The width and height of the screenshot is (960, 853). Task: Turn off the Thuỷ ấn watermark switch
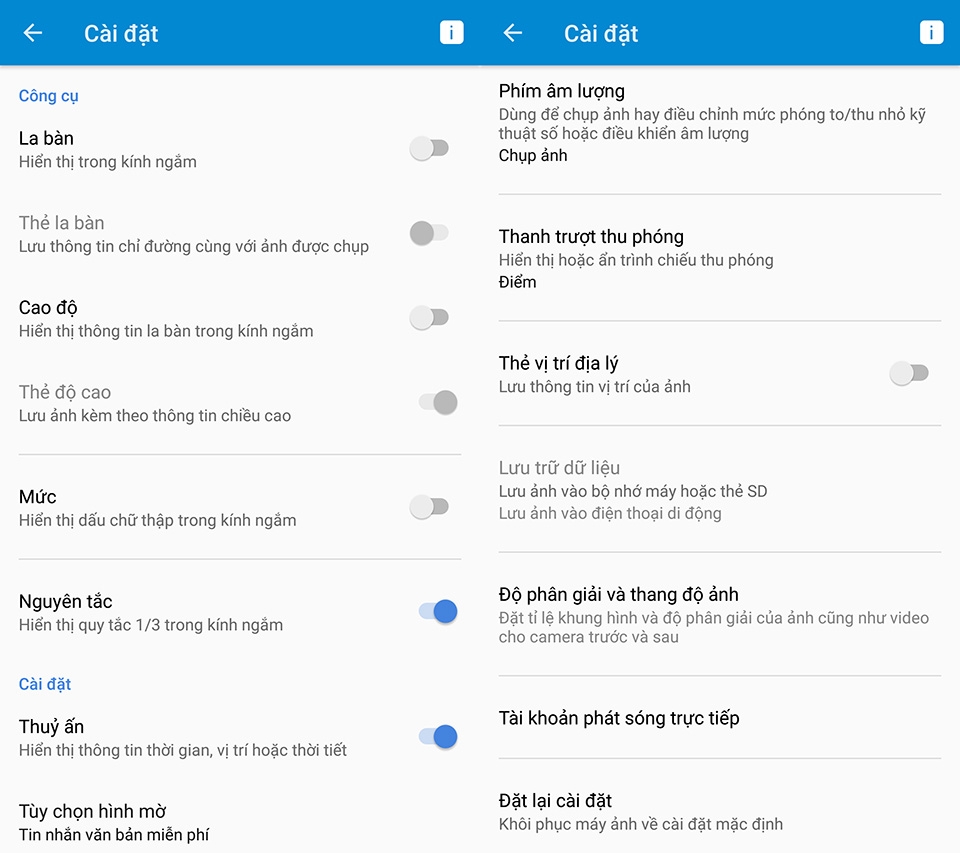click(438, 737)
